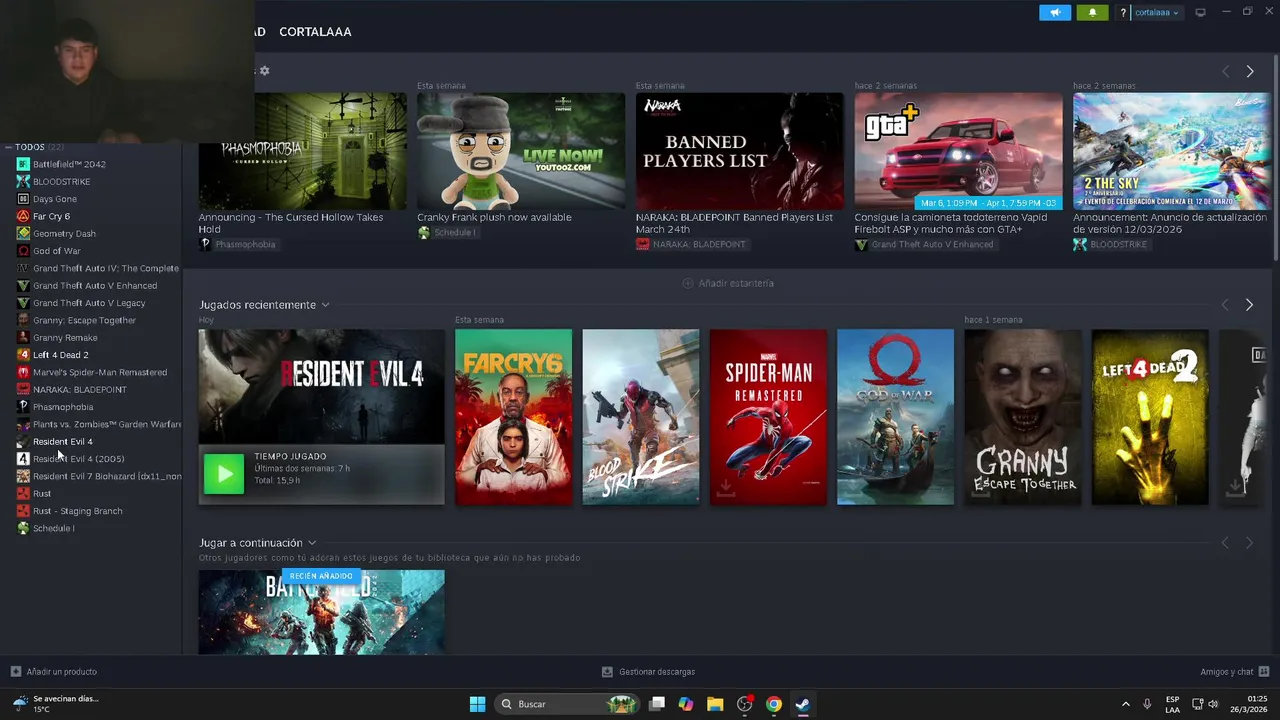Image resolution: width=1280 pixels, height=720 pixels.
Task: Select Grand Theft Auto IV: The Complete entry
Action: [106, 268]
